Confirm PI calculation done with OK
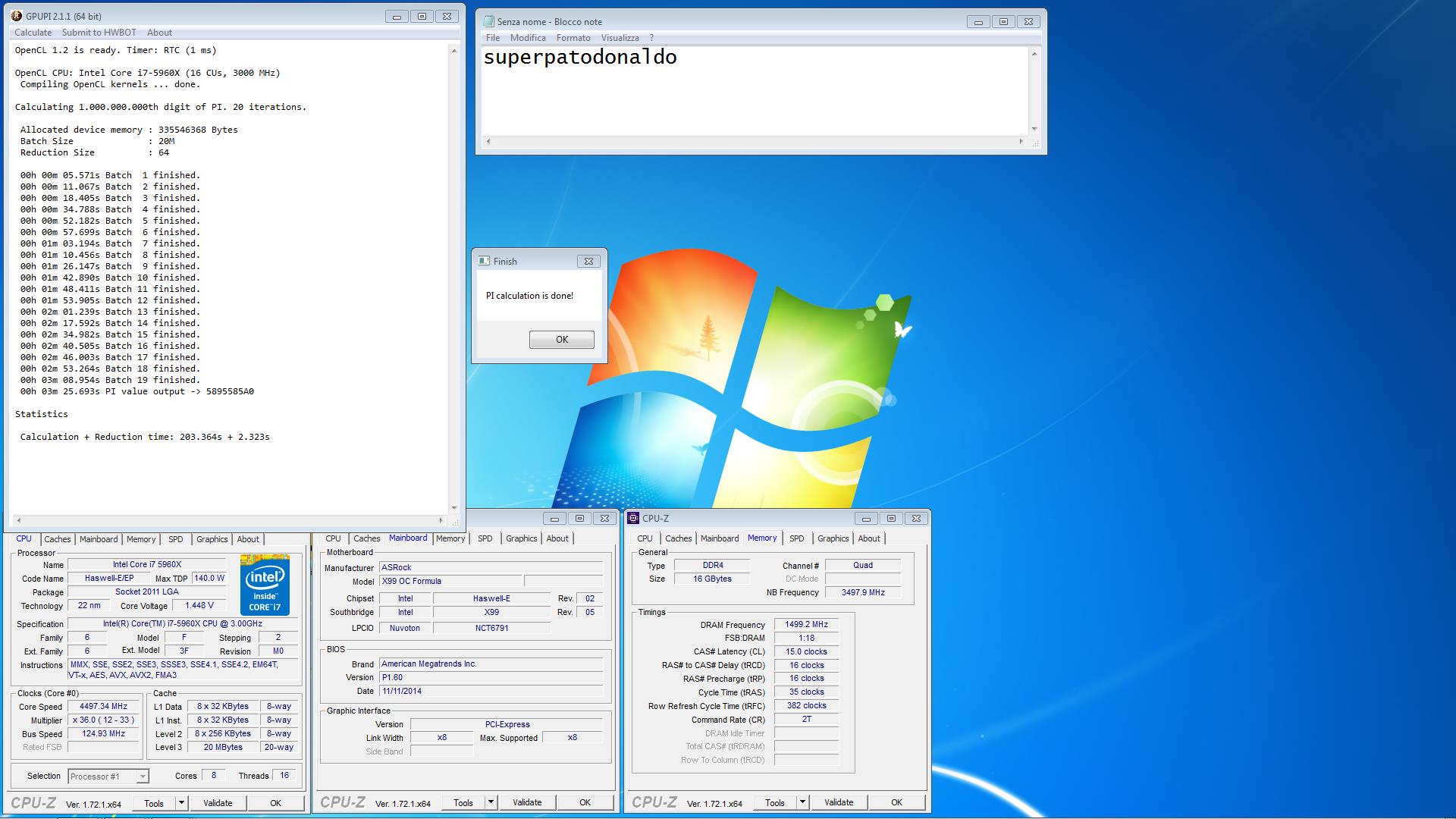 click(x=562, y=340)
